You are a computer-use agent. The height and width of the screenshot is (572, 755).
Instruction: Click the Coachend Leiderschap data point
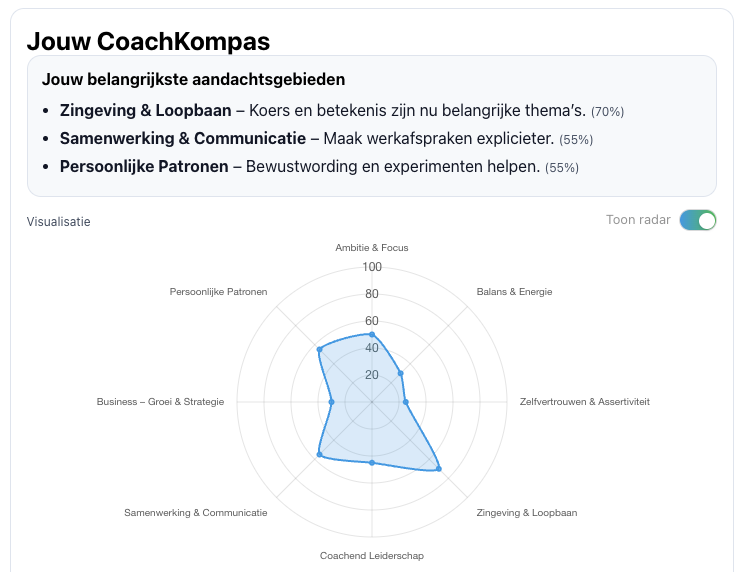[x=372, y=462]
